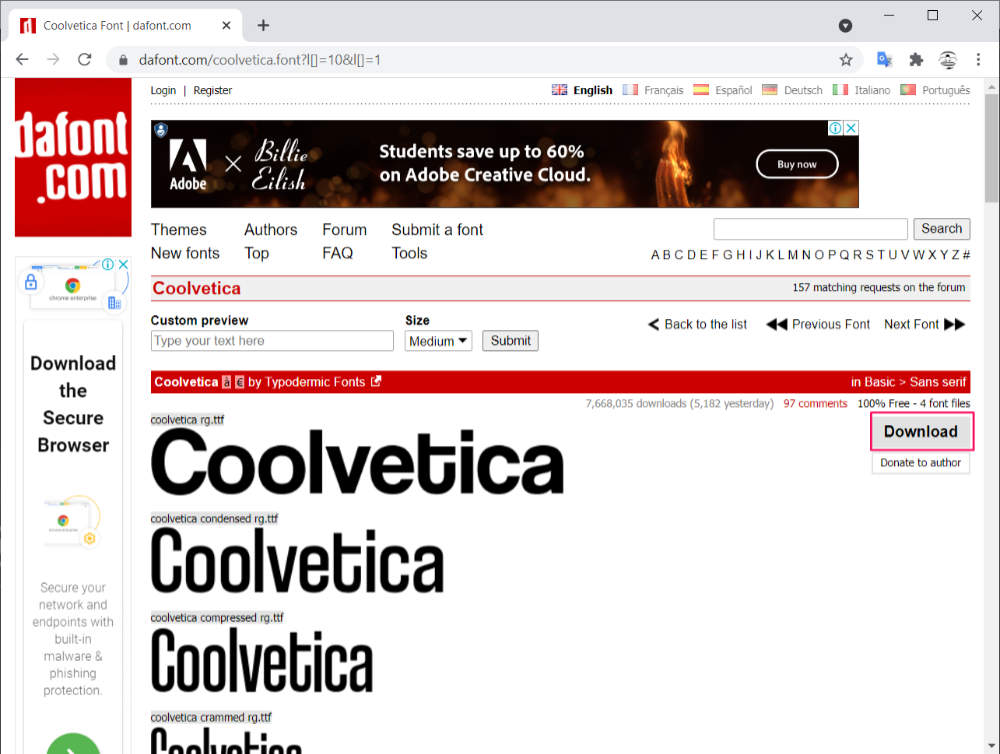Click Back to the list
The height and width of the screenshot is (754, 1000).
coord(698,324)
